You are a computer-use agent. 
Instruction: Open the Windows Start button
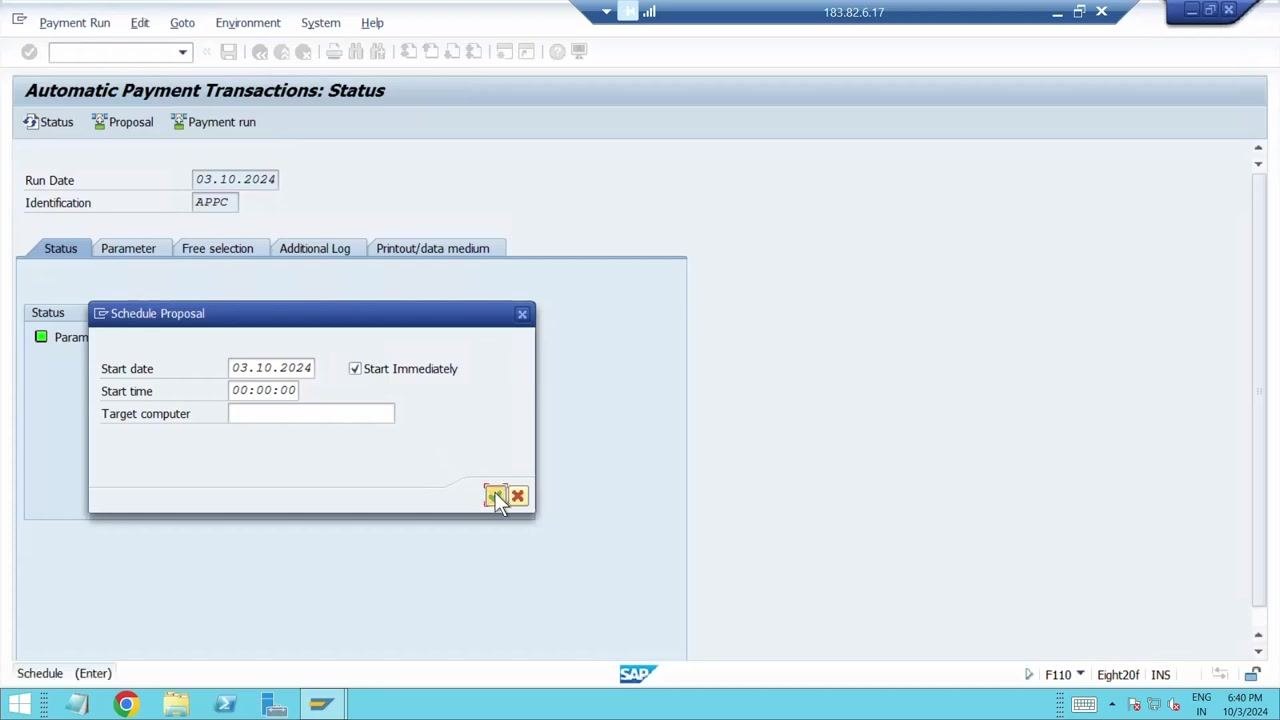pyautogui.click(x=20, y=705)
